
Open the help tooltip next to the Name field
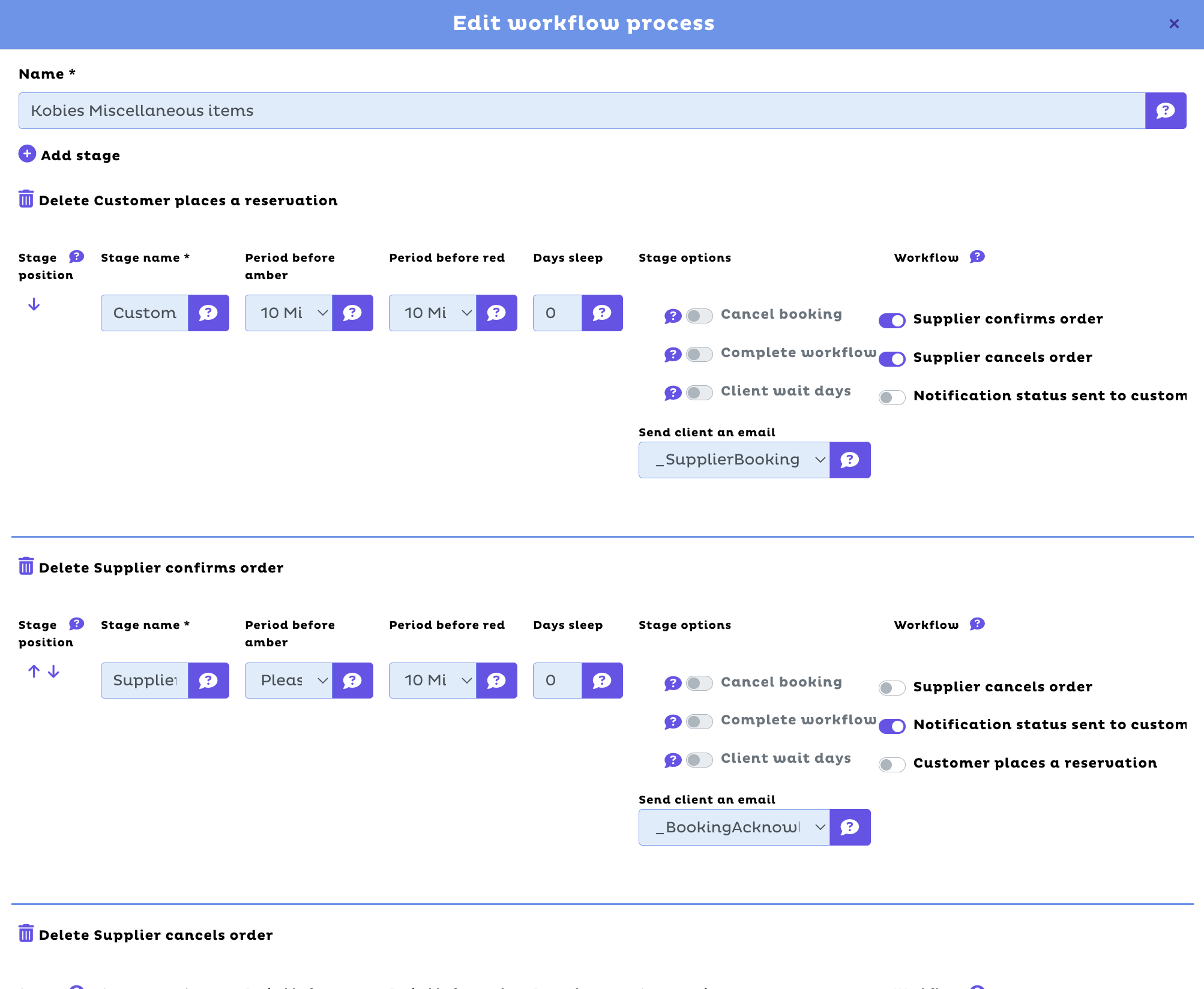pos(1165,110)
